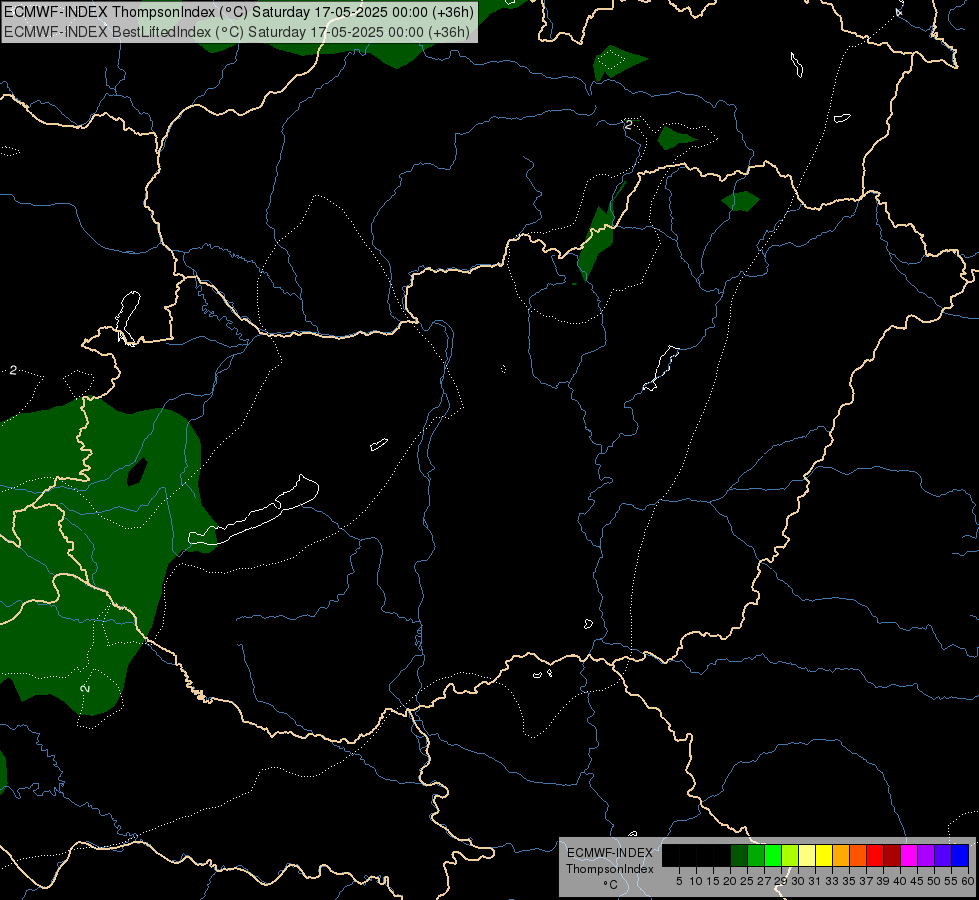This screenshot has width=979, height=900.
Task: Pick the pure yellow 31–33 legend swatch
Action: (x=824, y=855)
